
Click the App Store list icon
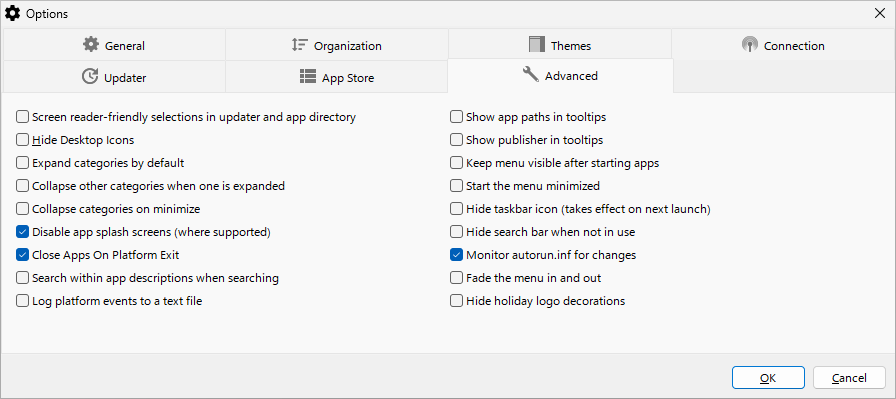click(x=308, y=77)
